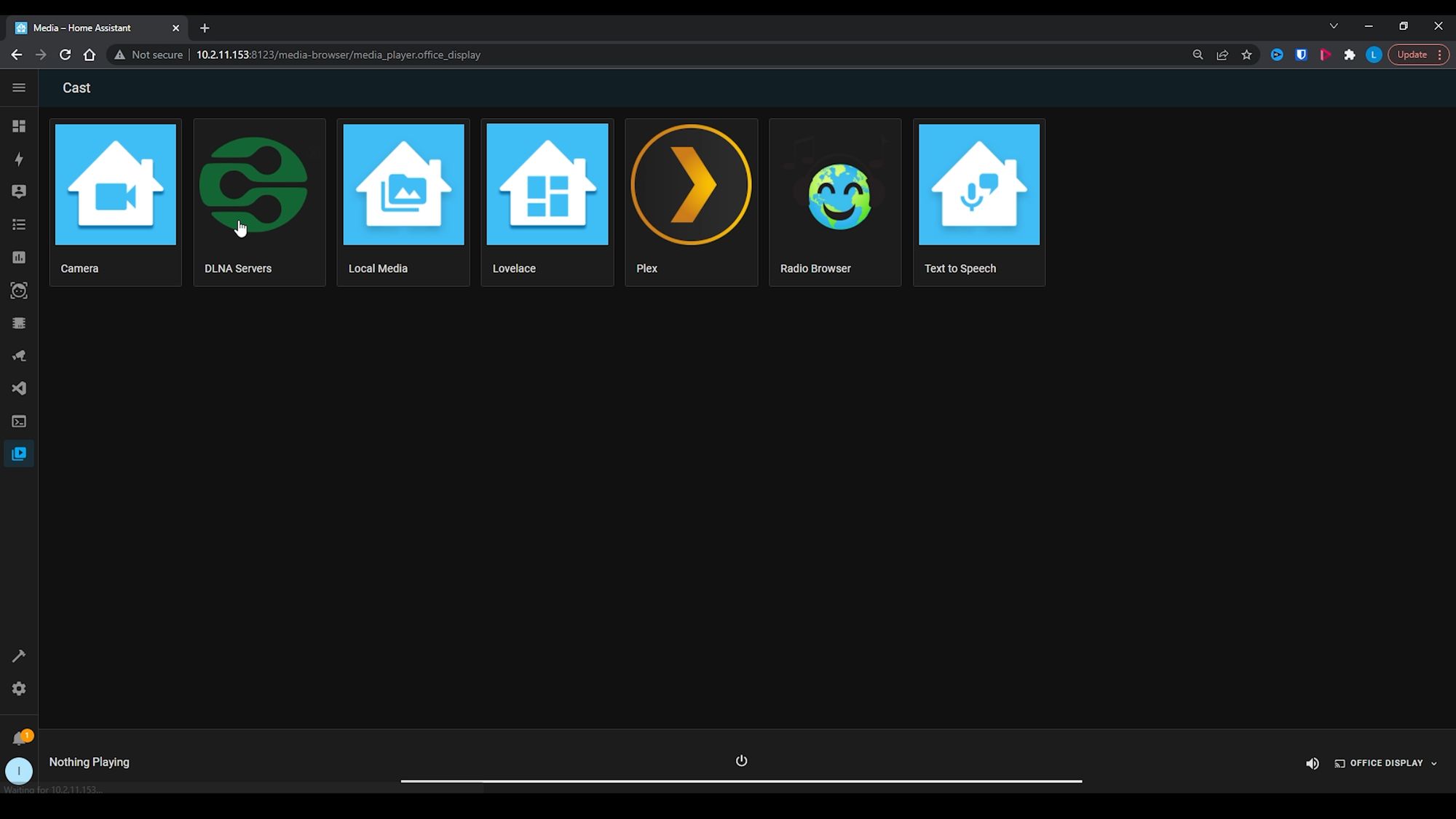Open the Terminal sidebar icon

(19, 422)
